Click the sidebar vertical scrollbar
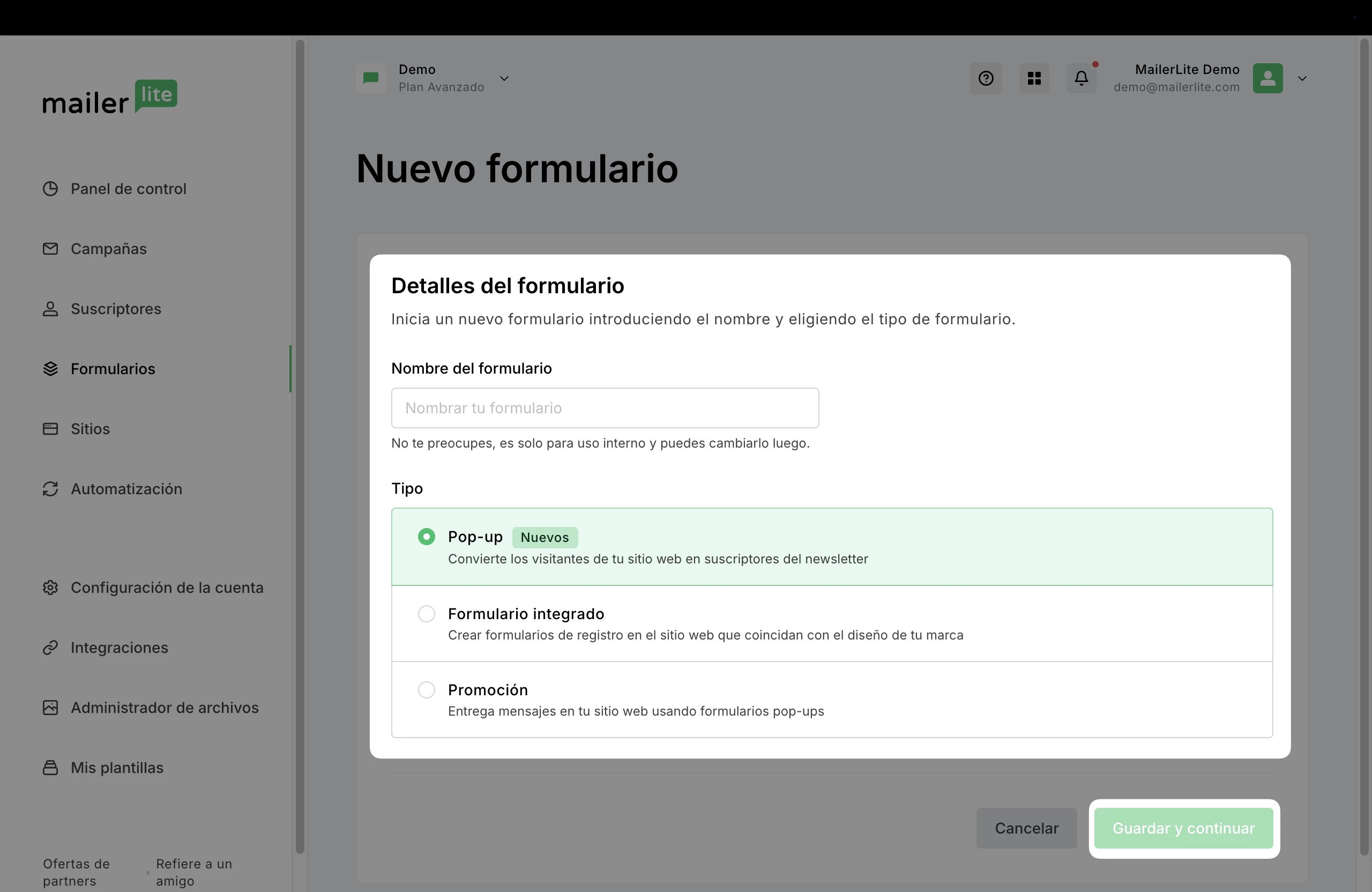1372x892 pixels. click(x=300, y=444)
